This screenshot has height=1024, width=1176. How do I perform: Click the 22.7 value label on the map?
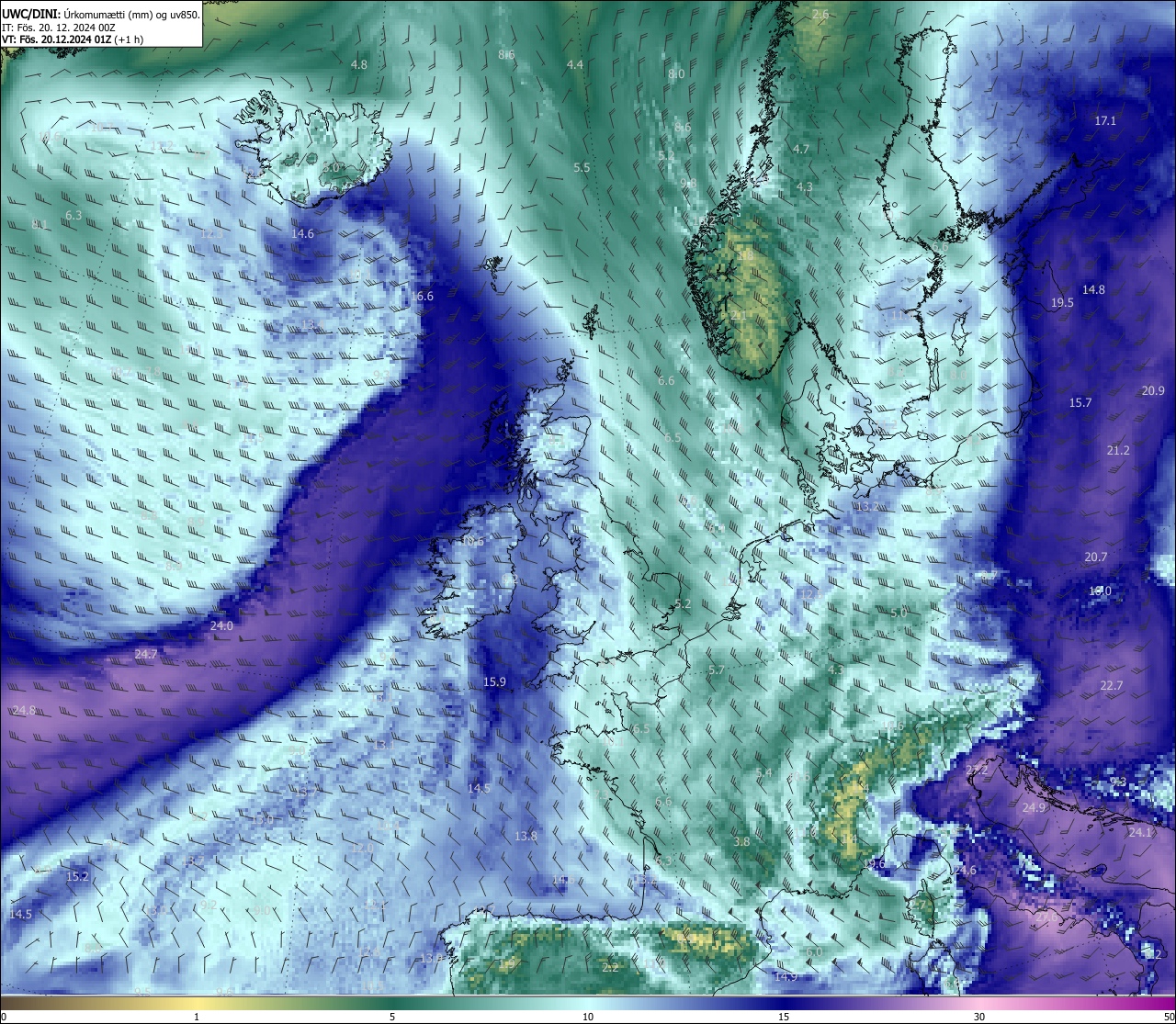[1112, 685]
